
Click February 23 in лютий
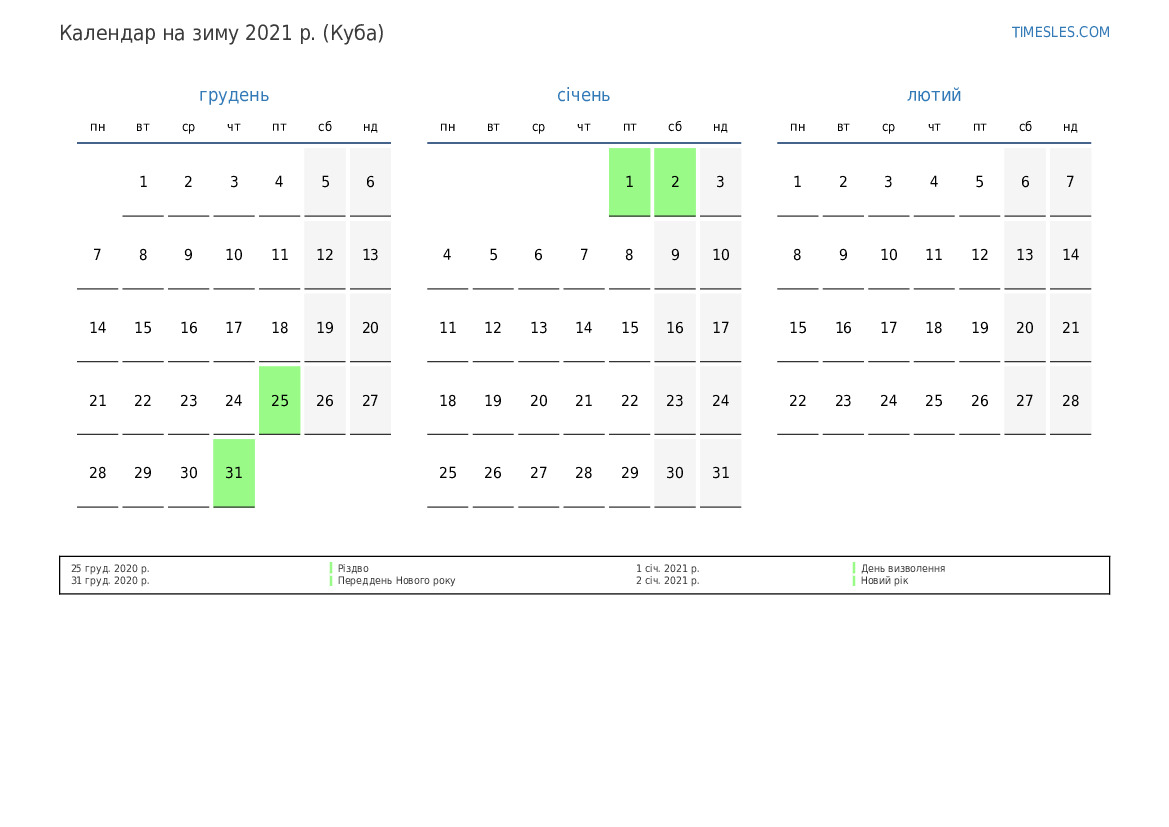[x=843, y=400]
